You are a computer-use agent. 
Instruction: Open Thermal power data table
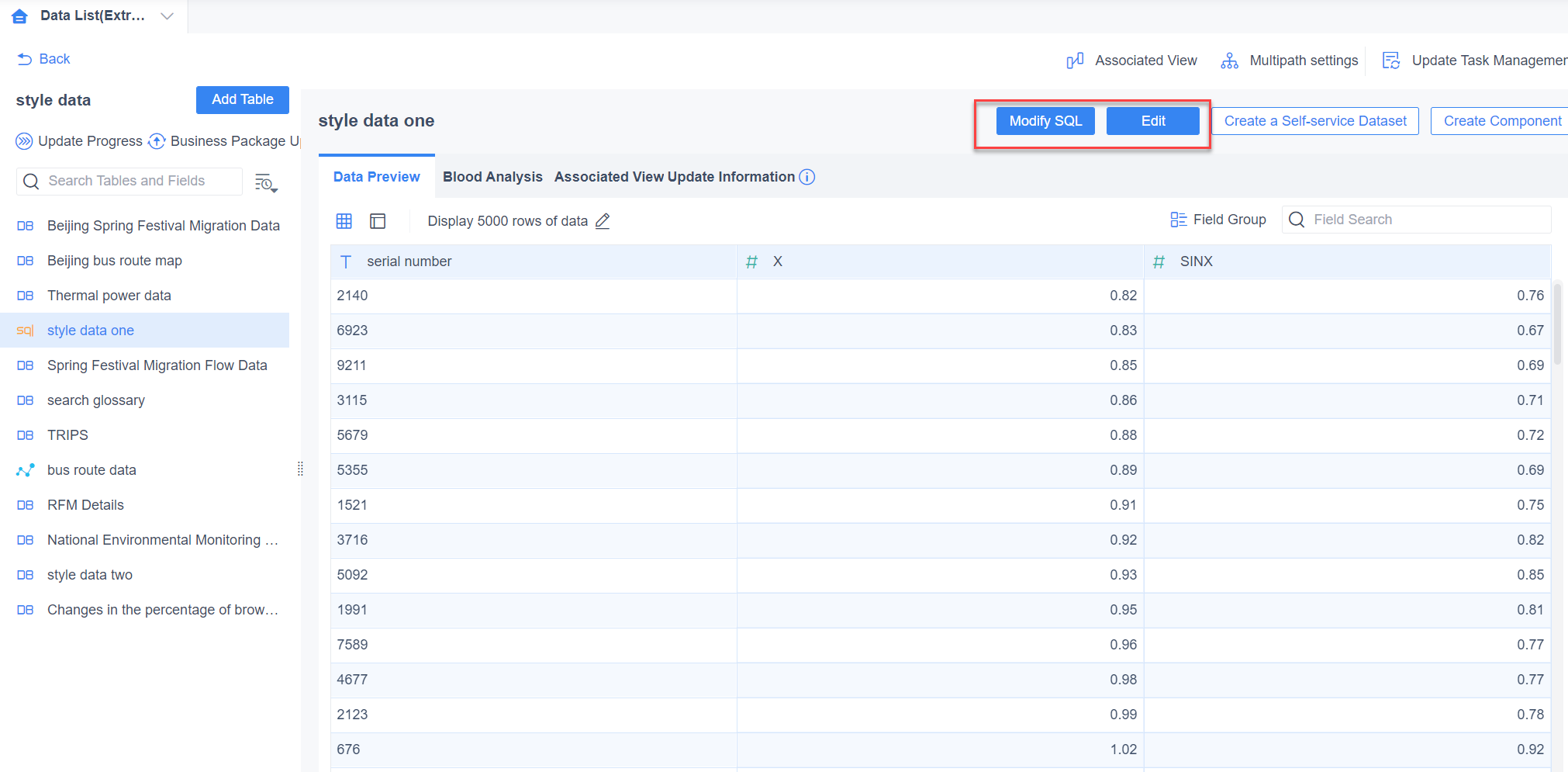pos(145,296)
